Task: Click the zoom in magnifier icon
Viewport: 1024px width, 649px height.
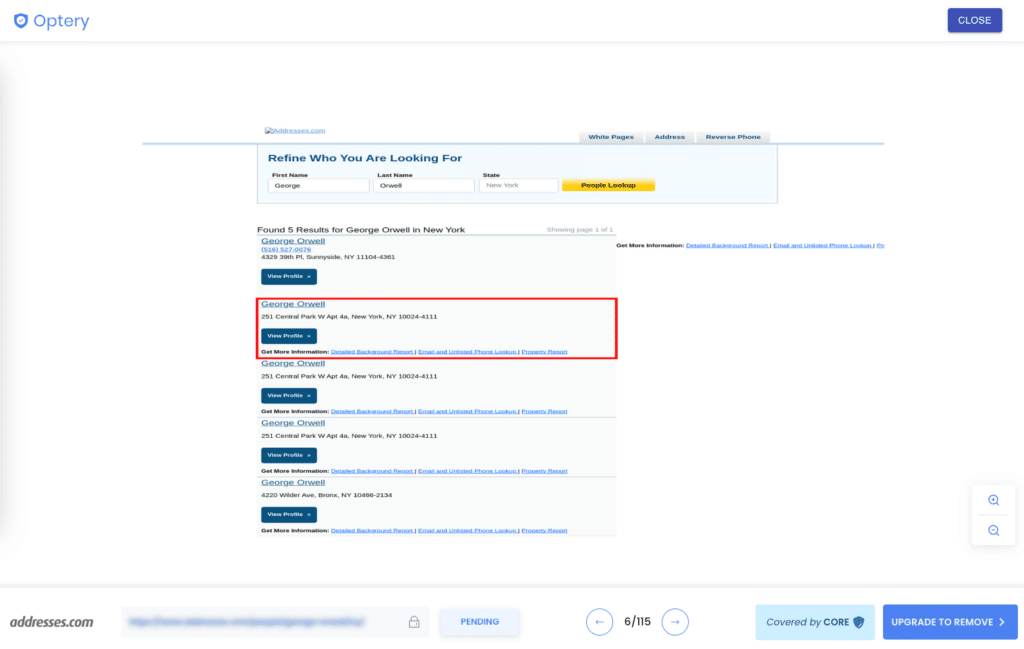Action: (993, 500)
